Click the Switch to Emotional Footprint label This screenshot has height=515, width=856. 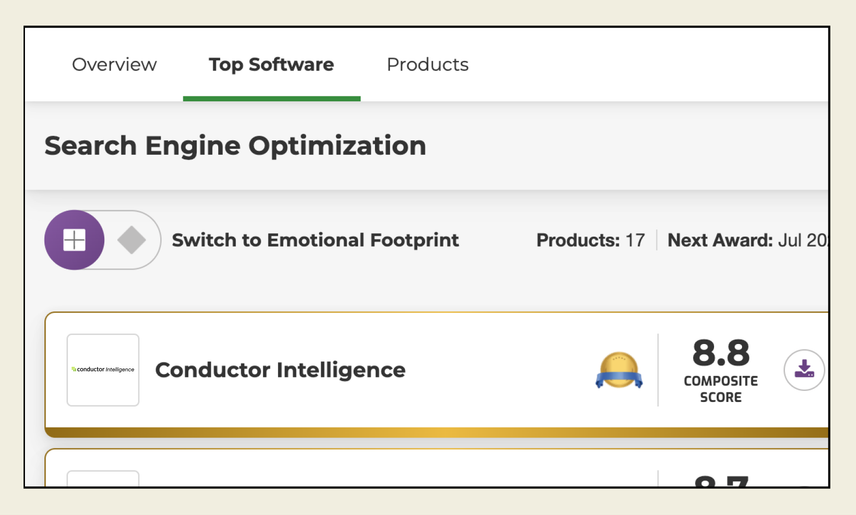(x=315, y=240)
